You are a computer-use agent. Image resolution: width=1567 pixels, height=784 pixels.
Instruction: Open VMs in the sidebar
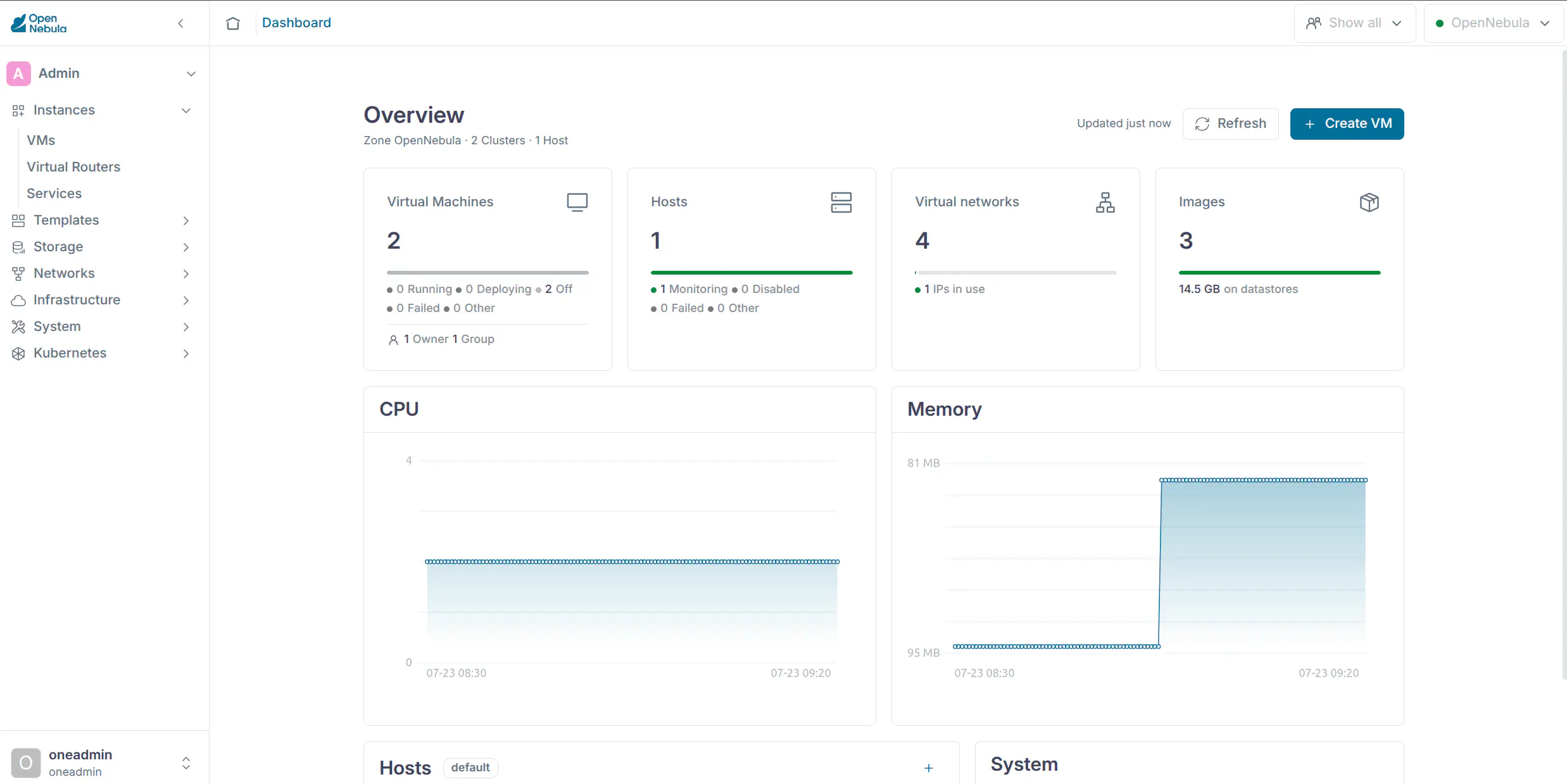point(41,140)
